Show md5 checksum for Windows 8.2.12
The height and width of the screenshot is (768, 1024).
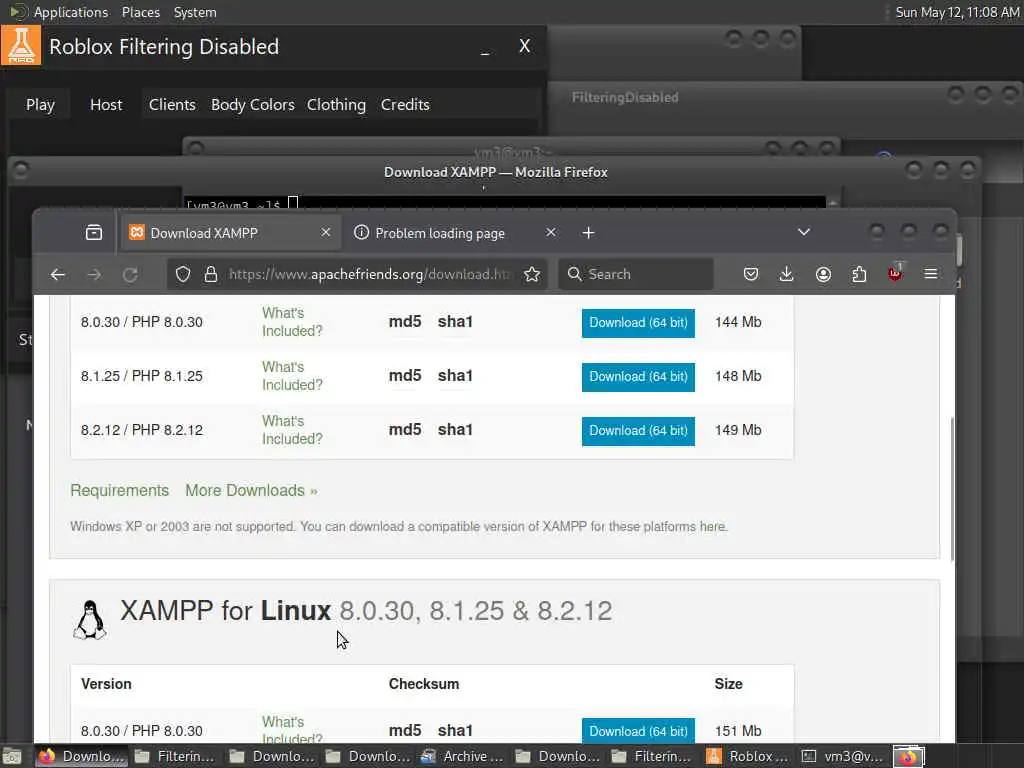click(405, 430)
